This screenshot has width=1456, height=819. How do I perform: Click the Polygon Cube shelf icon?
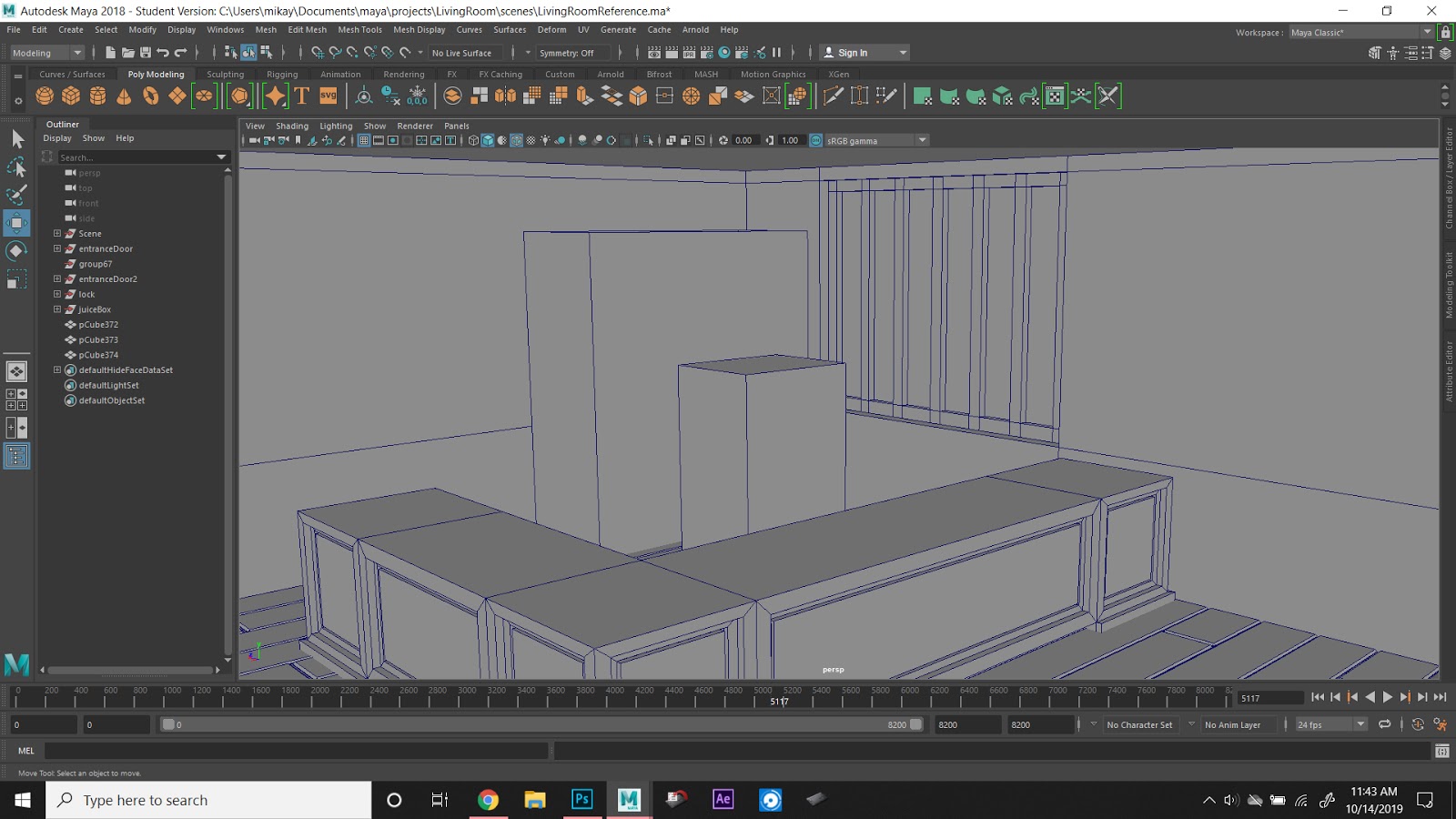[x=71, y=96]
